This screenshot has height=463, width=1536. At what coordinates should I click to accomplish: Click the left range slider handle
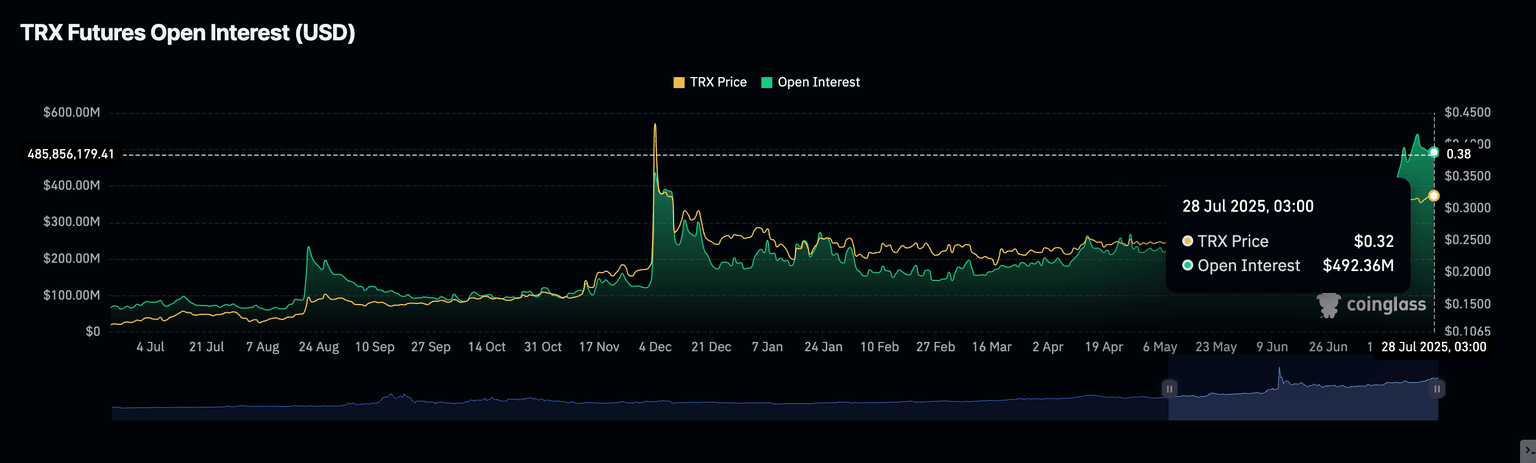point(1168,388)
